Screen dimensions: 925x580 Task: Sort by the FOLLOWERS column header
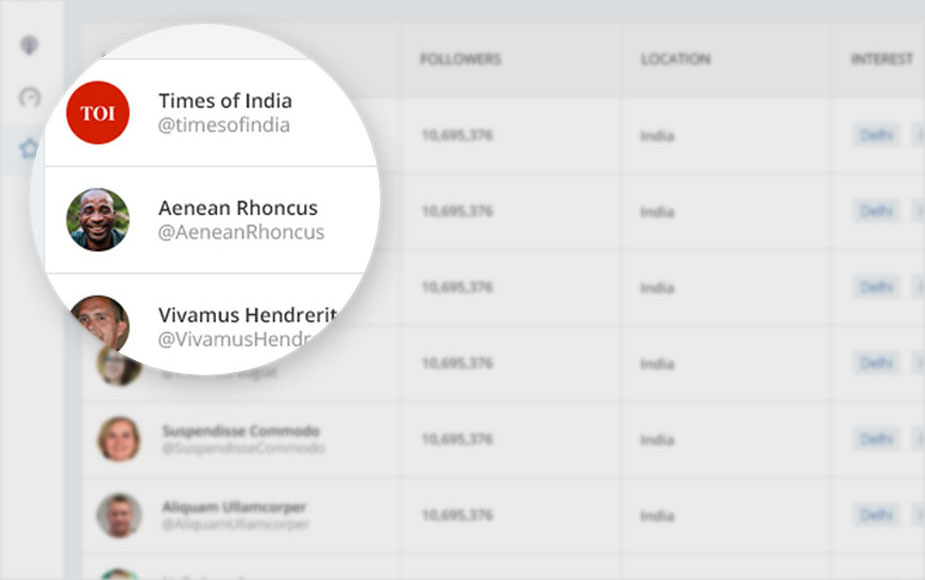click(x=461, y=59)
